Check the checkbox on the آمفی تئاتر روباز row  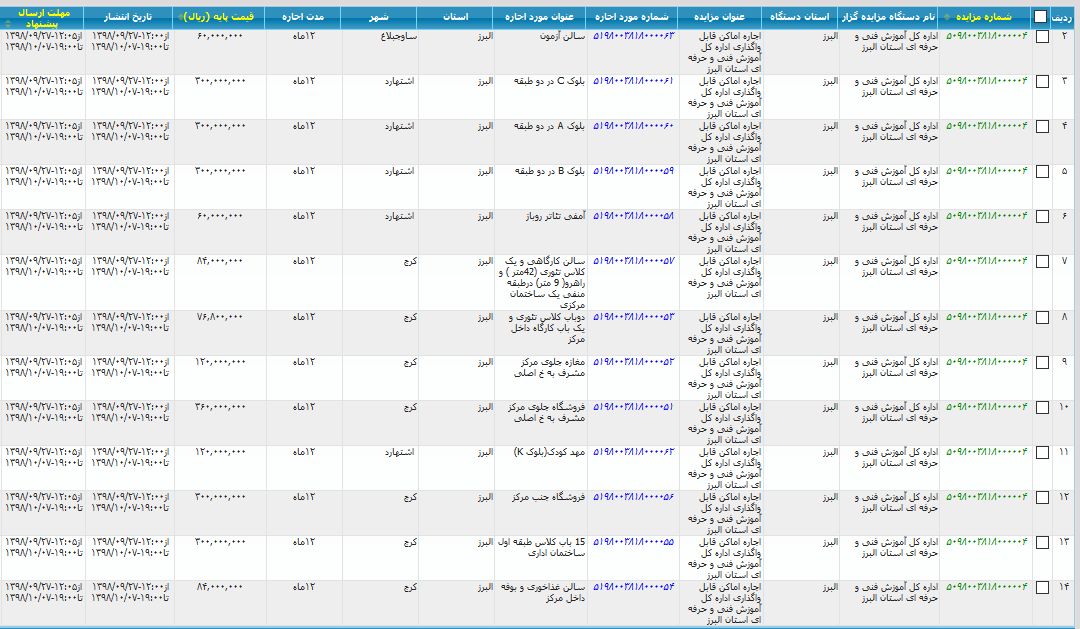(1039, 215)
